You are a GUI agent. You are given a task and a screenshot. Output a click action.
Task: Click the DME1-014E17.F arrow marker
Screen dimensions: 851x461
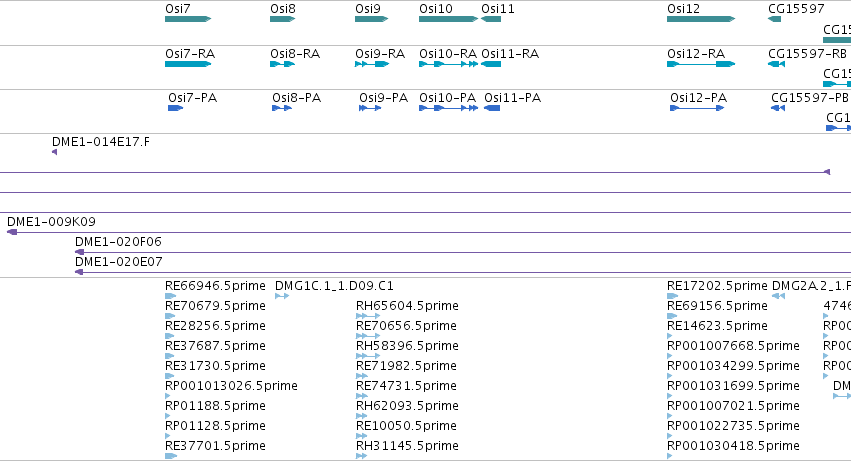pyautogui.click(x=54, y=152)
